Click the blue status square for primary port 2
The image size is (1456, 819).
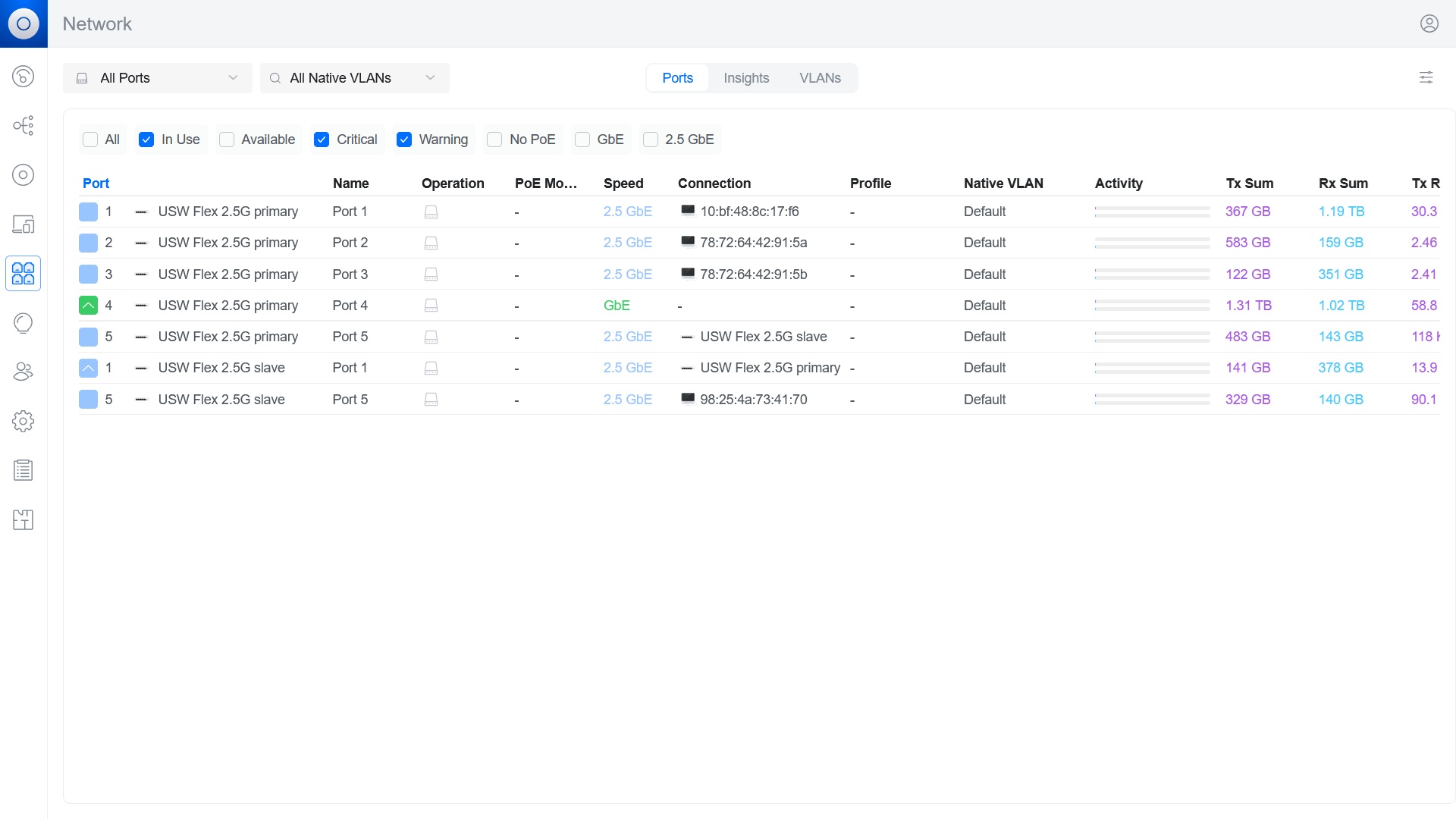(88, 243)
